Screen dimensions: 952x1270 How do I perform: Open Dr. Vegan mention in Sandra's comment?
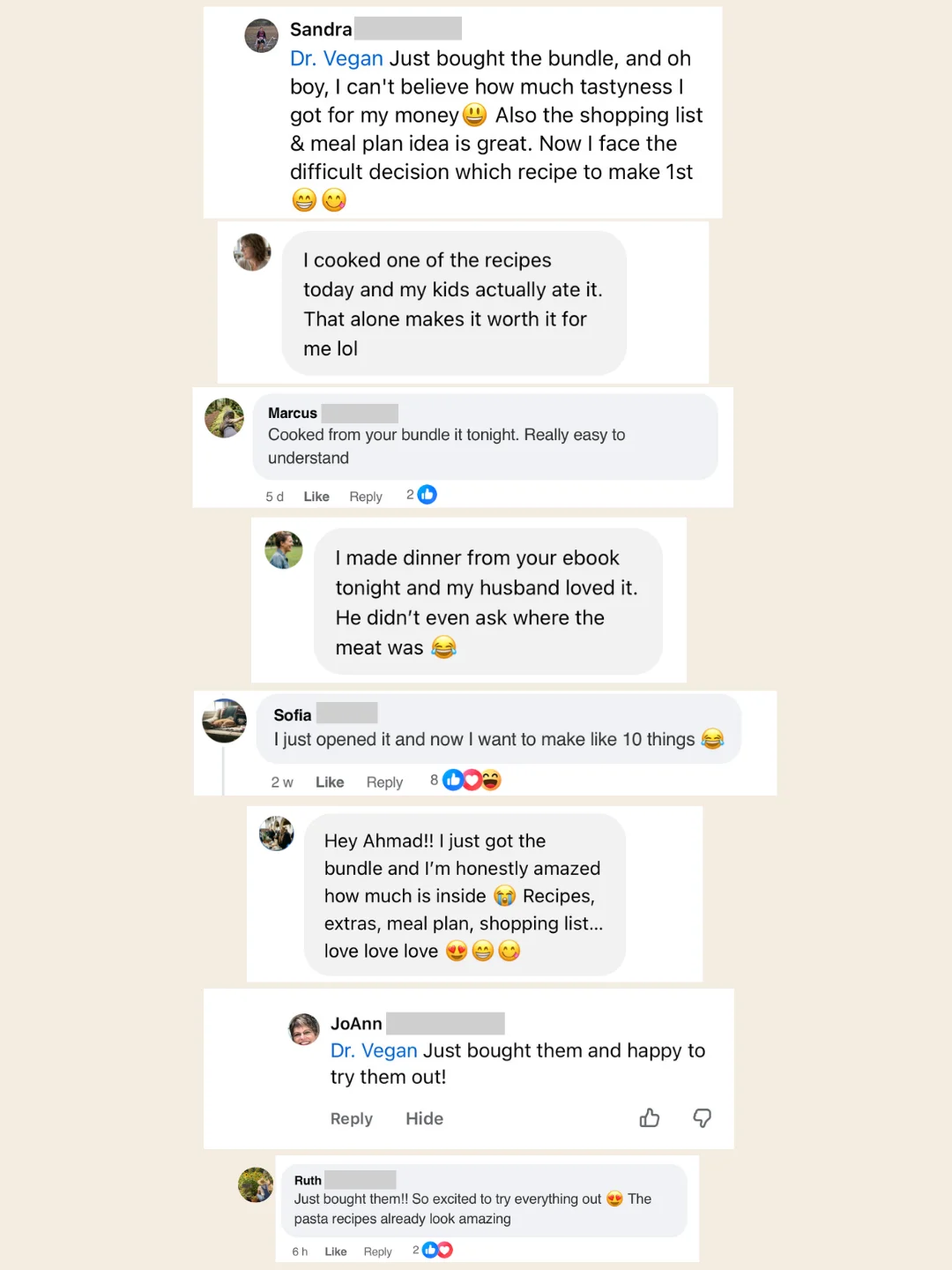(337, 58)
